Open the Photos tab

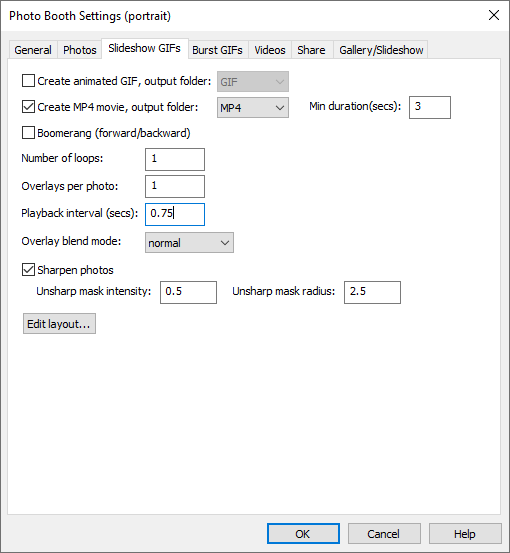click(x=80, y=50)
